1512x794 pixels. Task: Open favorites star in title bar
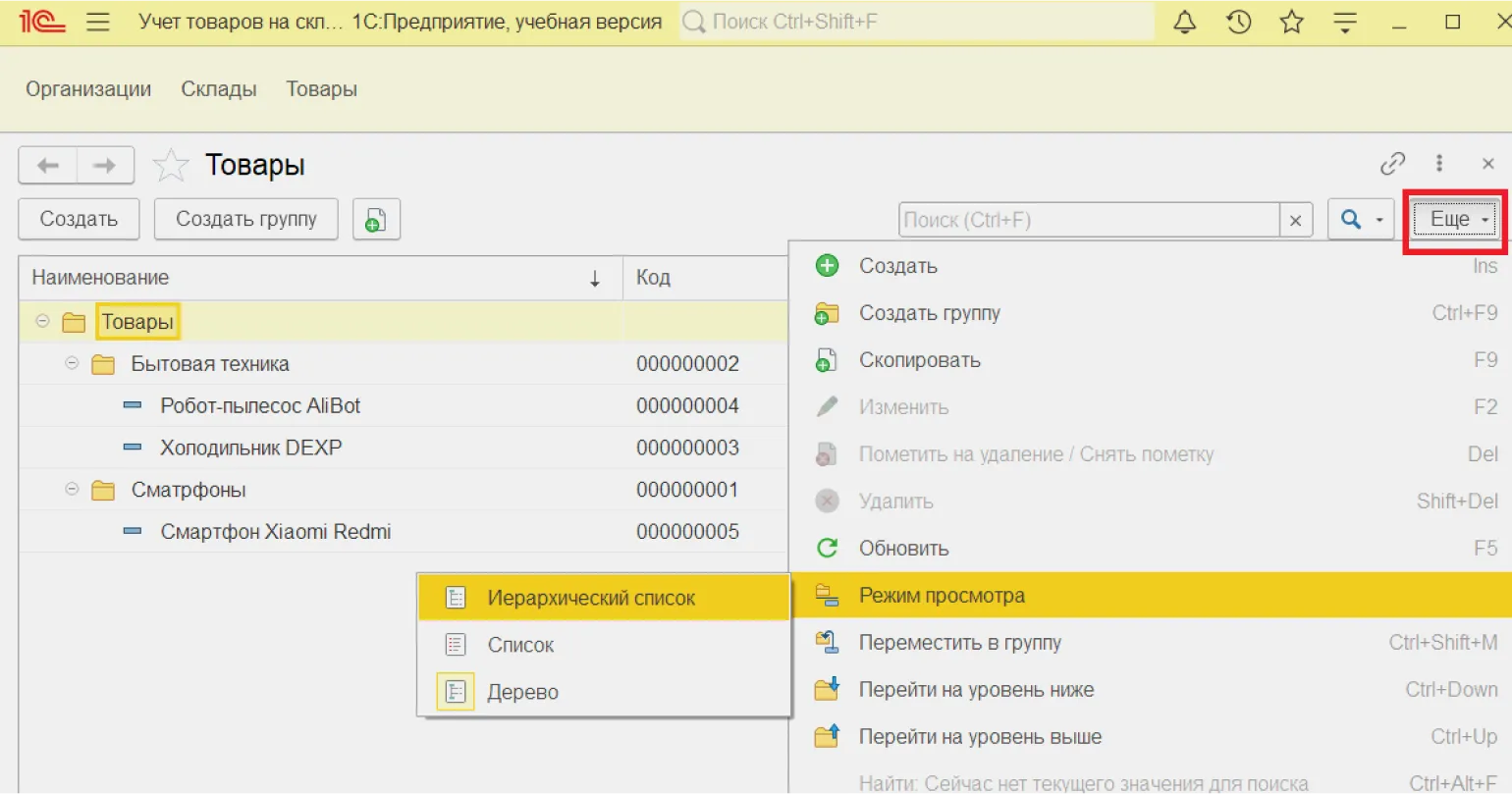(x=1292, y=22)
